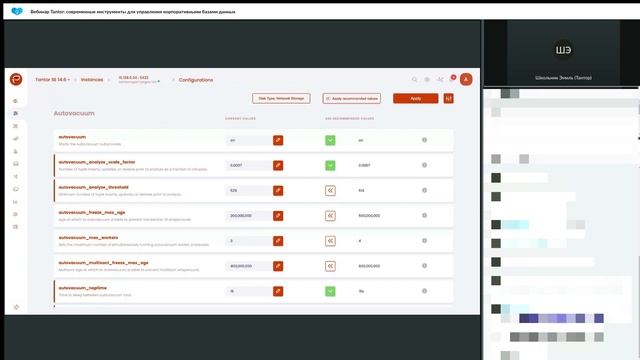Open the user avatar menu
Screen dimensions: 640x360
[466, 79]
